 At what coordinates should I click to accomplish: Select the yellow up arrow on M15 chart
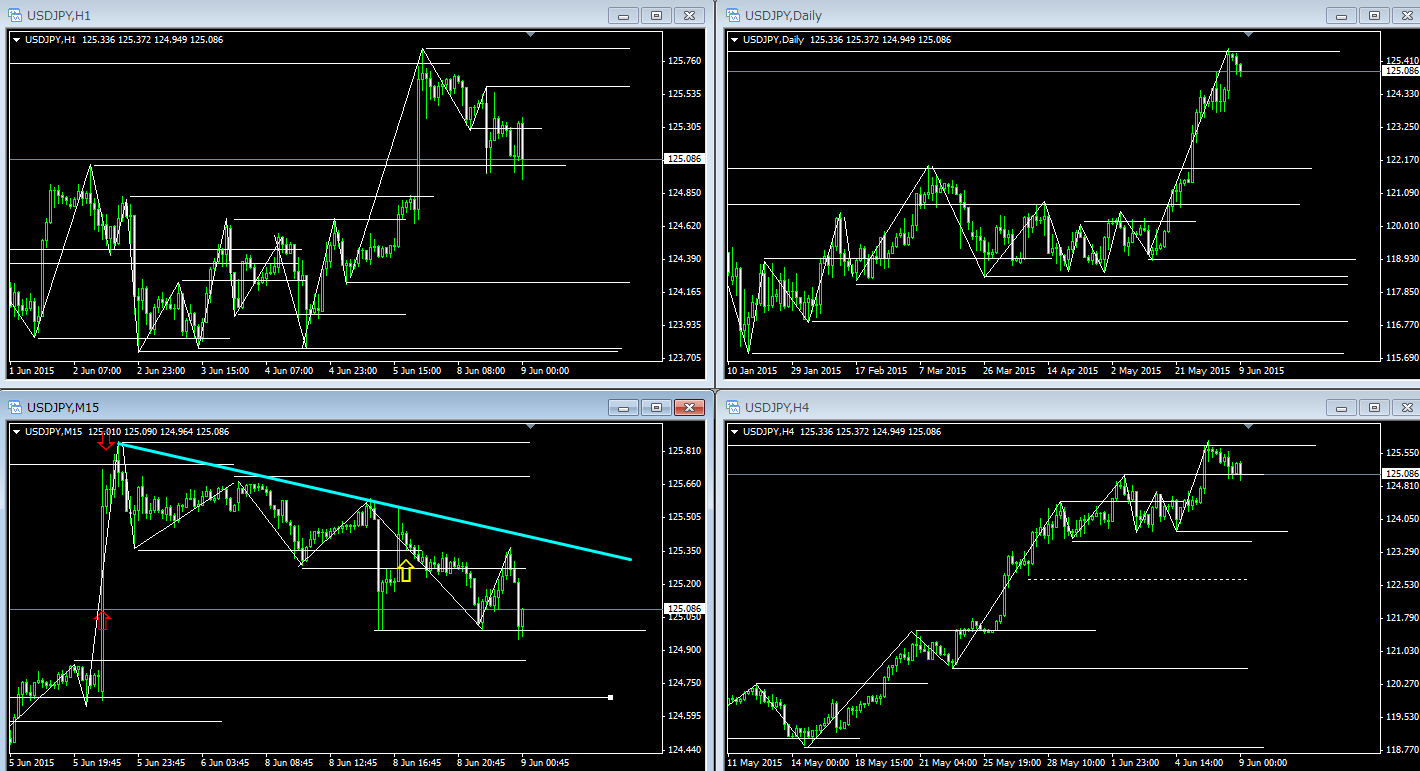405,571
